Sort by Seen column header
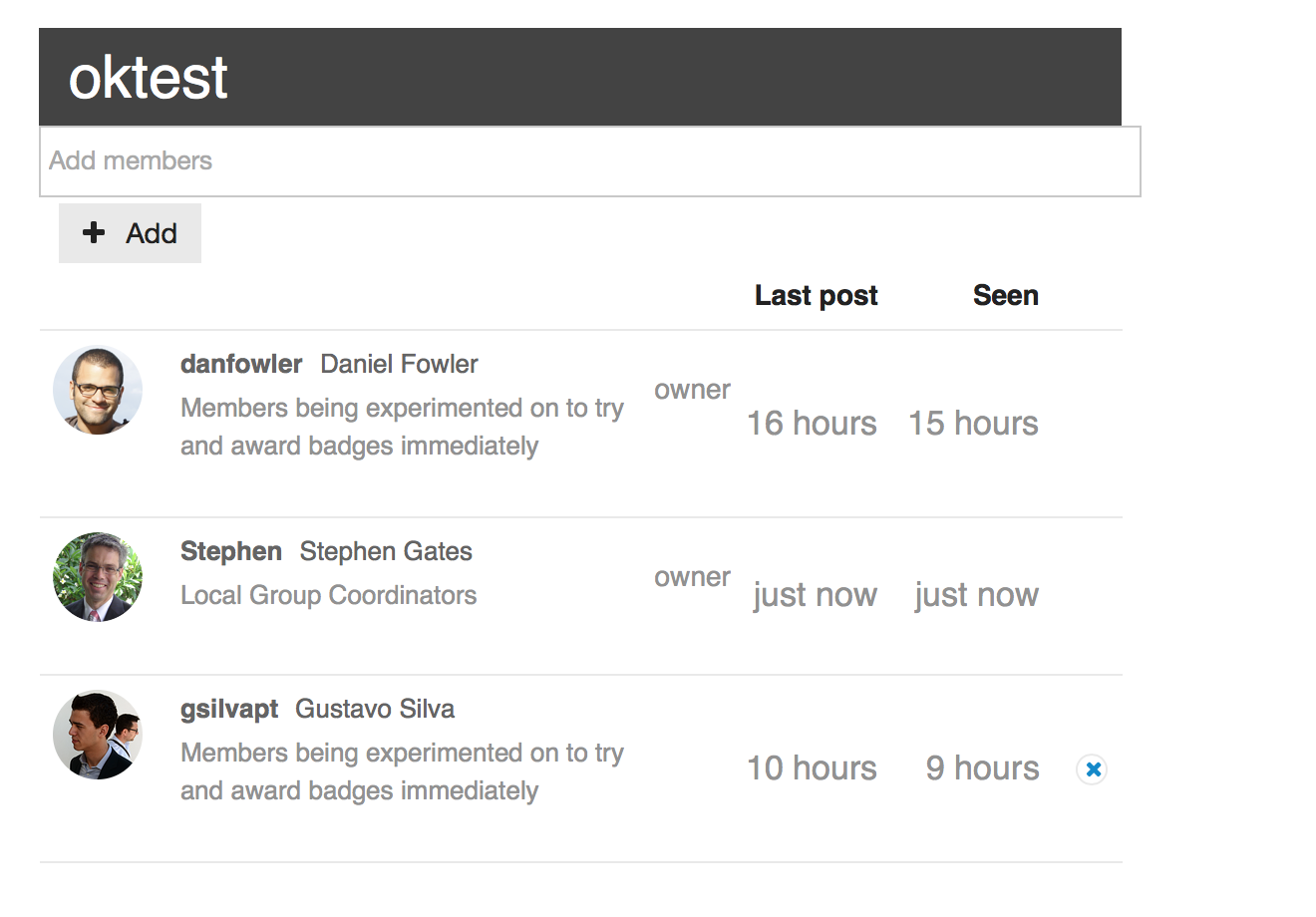The height and width of the screenshot is (917, 1316). coord(1005,296)
